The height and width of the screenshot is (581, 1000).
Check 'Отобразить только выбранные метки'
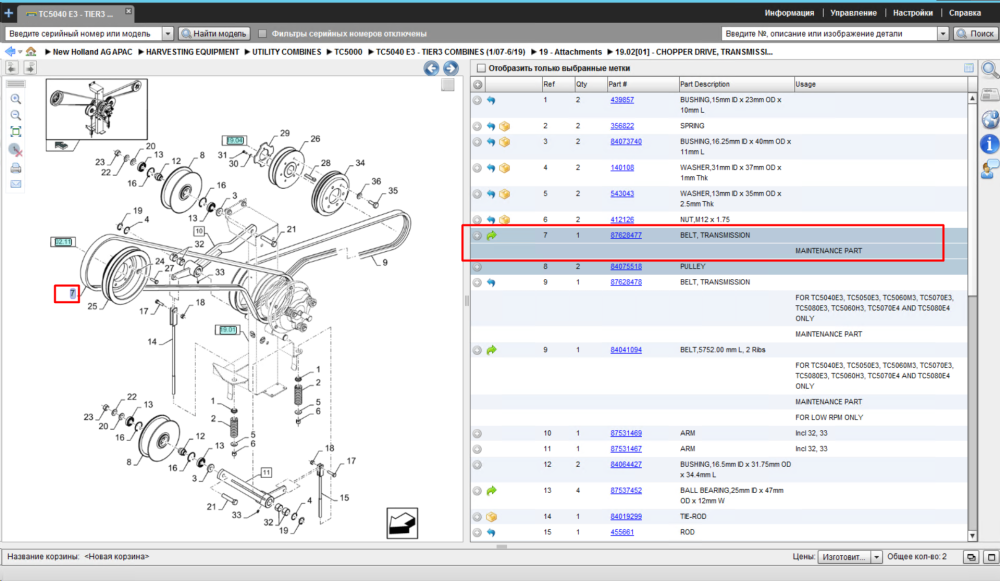[482, 68]
